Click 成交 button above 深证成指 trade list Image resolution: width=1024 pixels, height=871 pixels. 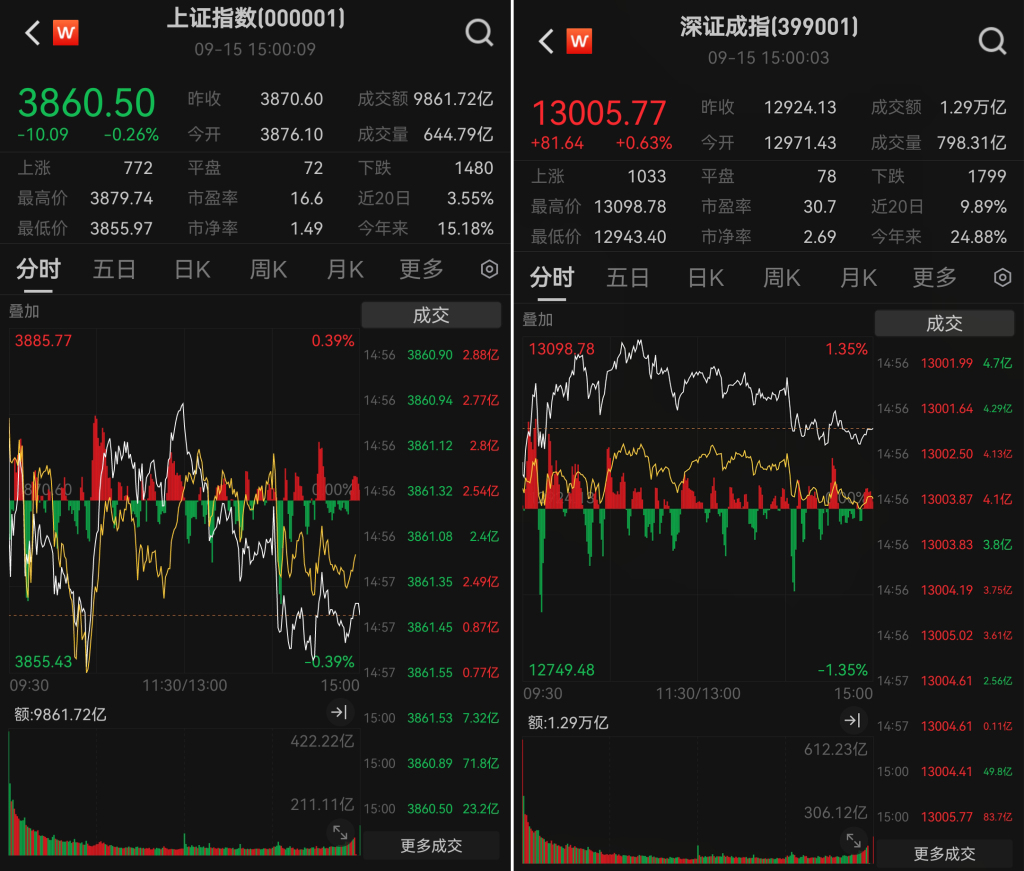(x=944, y=323)
